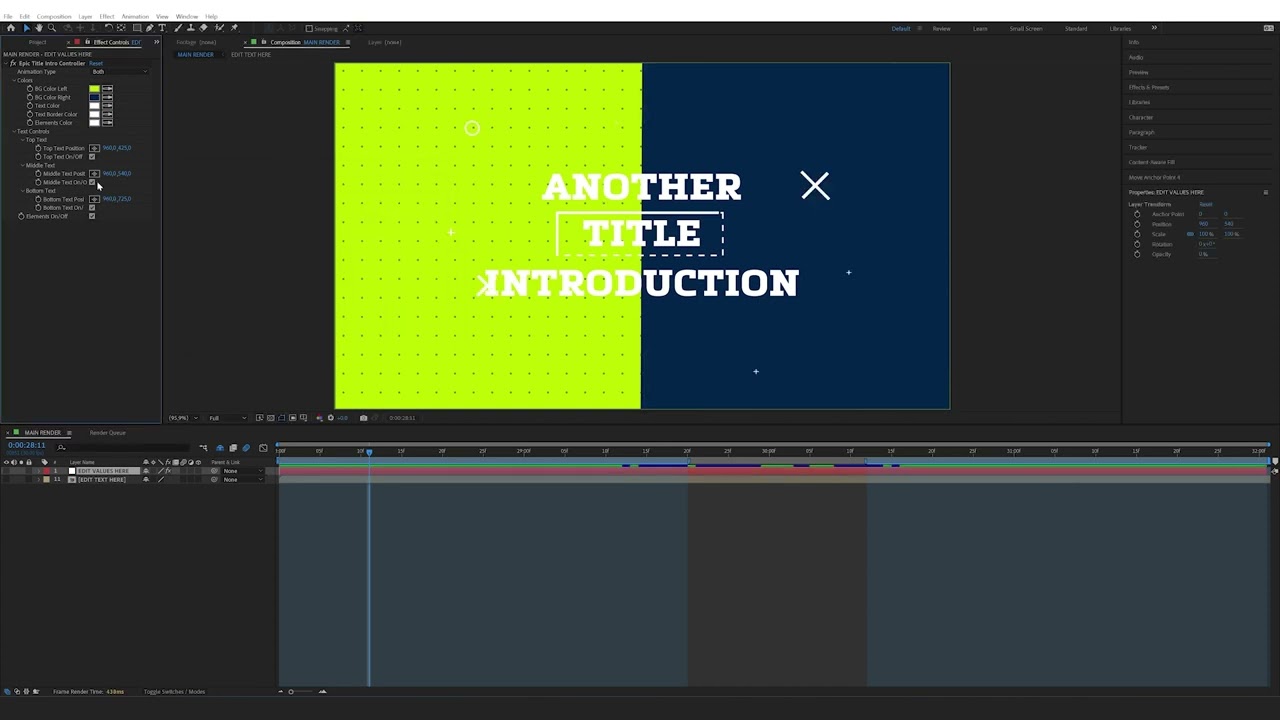Select the Rectangle shape tool
1280x720 pixels.
pos(137,28)
